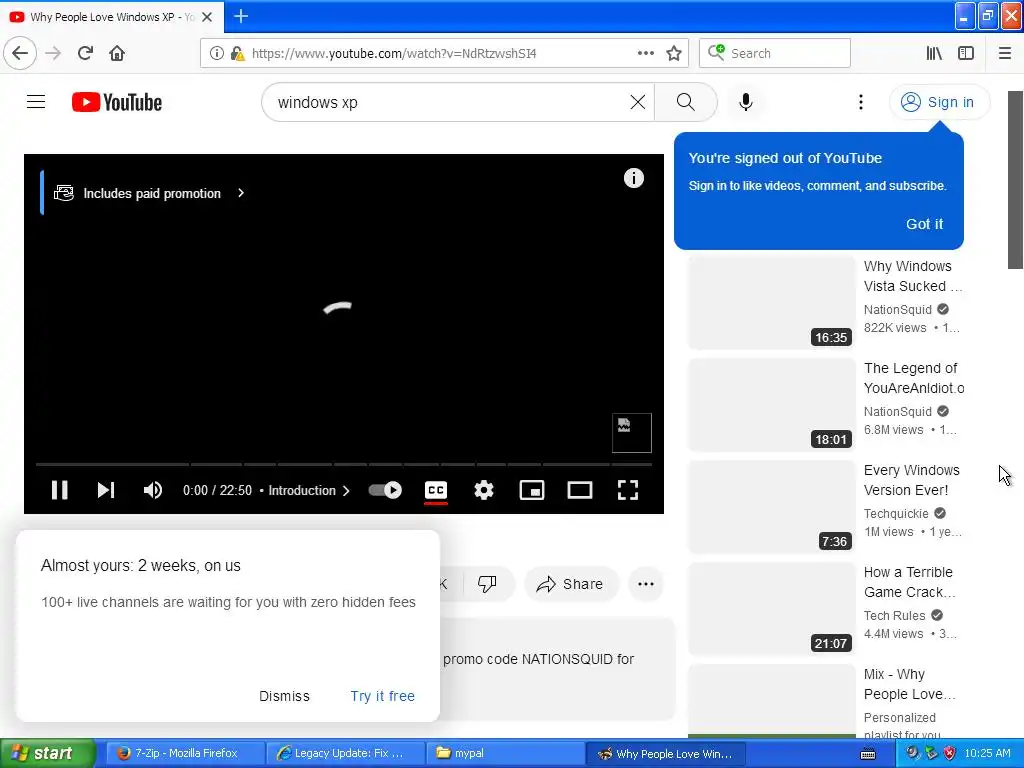
Task: Dismiss the 2 weeks free offer
Action: pyautogui.click(x=284, y=696)
